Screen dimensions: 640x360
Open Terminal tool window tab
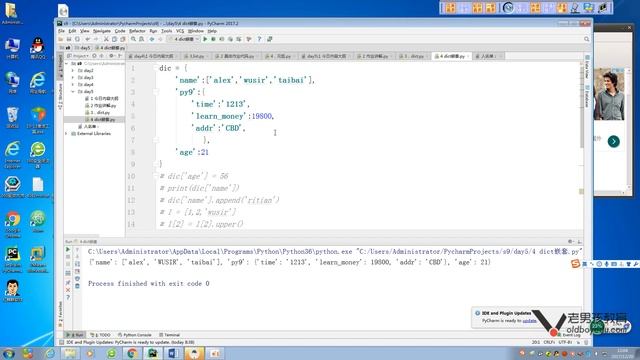click(169, 335)
